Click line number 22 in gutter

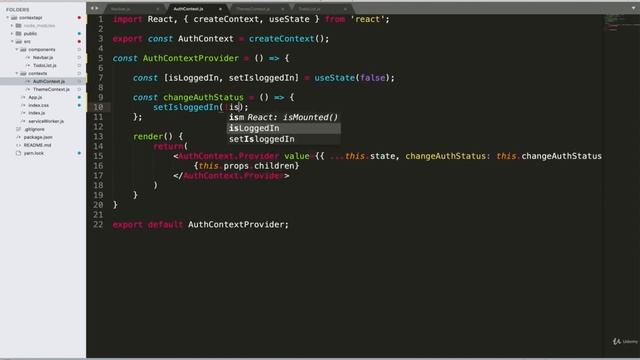pyautogui.click(x=98, y=224)
